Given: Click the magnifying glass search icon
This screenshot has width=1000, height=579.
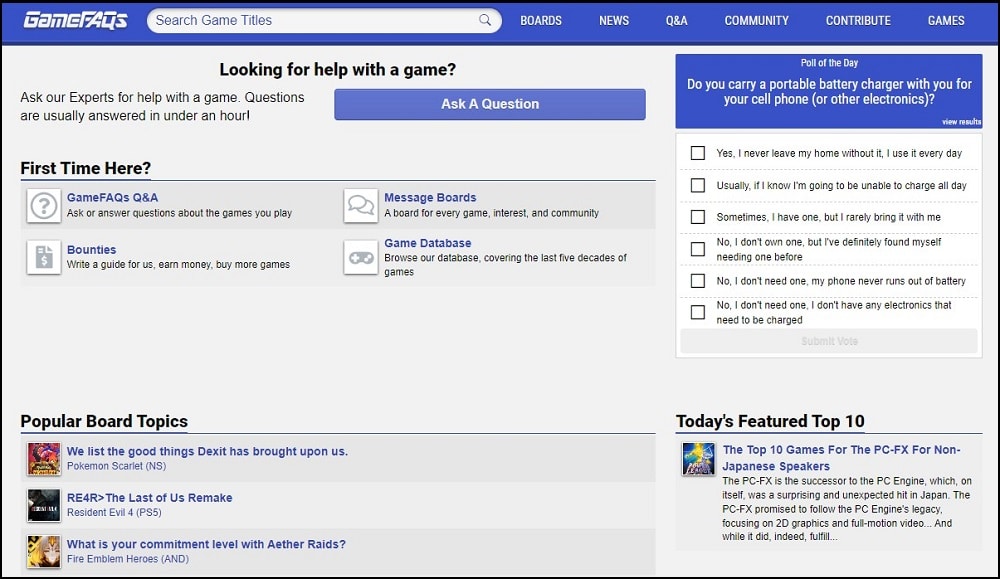Looking at the screenshot, I should 485,20.
